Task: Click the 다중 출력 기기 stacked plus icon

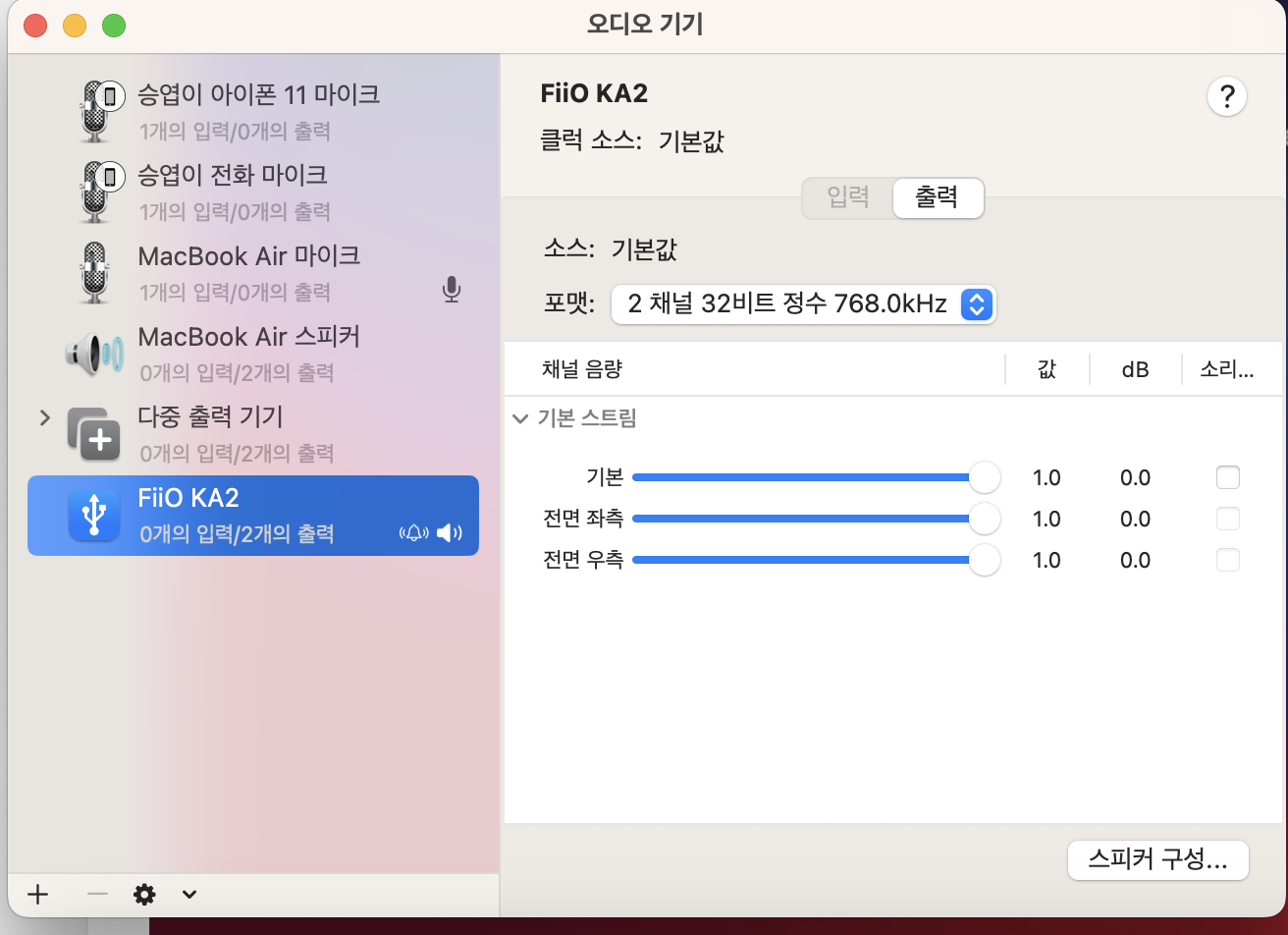Action: point(94,434)
